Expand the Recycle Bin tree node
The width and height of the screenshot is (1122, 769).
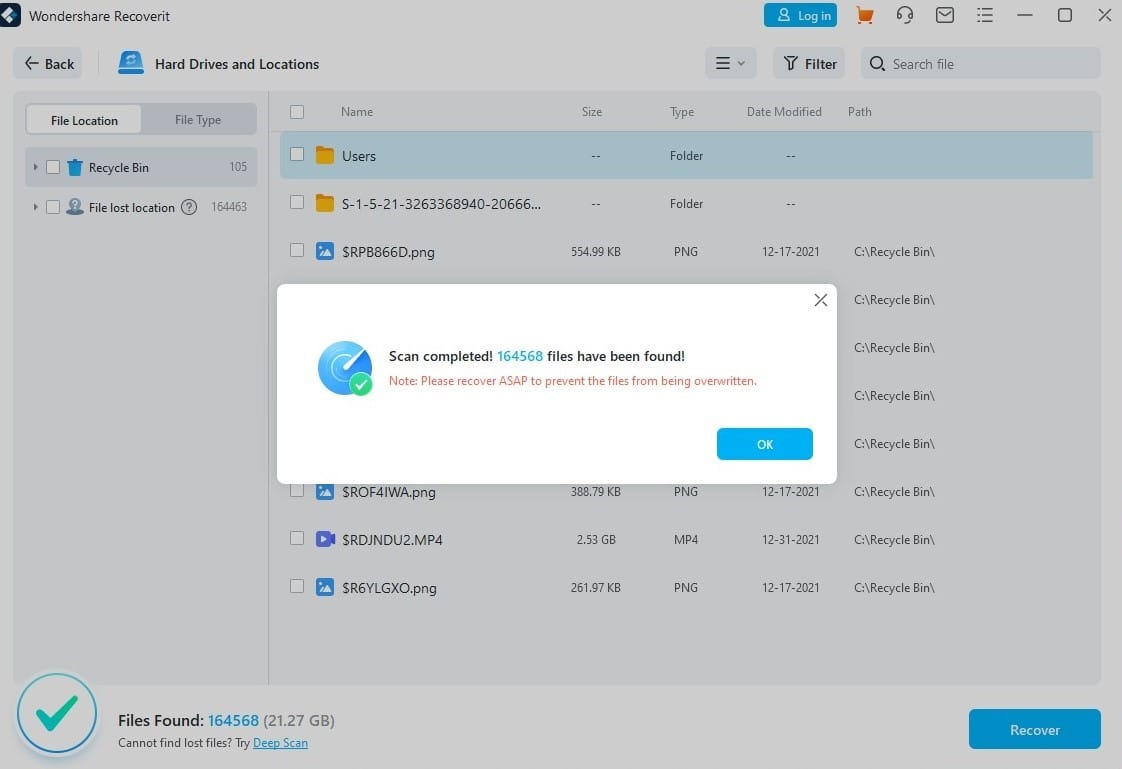pyautogui.click(x=35, y=167)
